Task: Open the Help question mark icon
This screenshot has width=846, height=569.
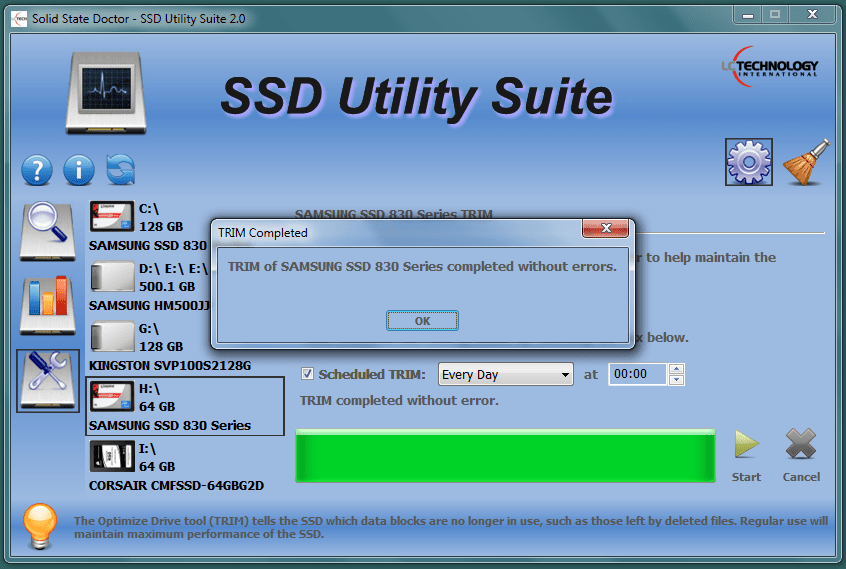Action: pyautogui.click(x=37, y=170)
